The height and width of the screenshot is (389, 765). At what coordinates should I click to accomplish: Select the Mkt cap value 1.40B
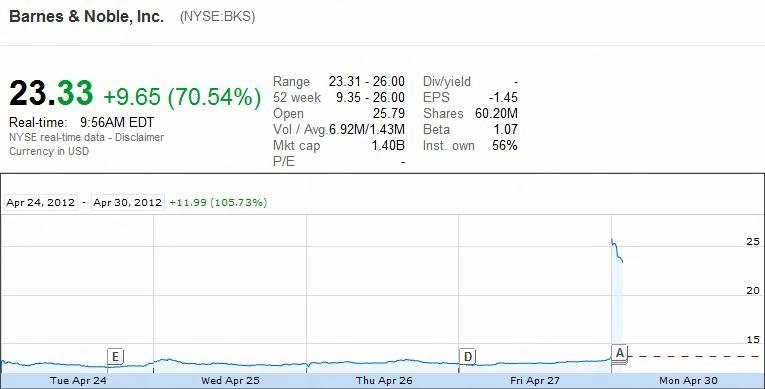(388, 145)
